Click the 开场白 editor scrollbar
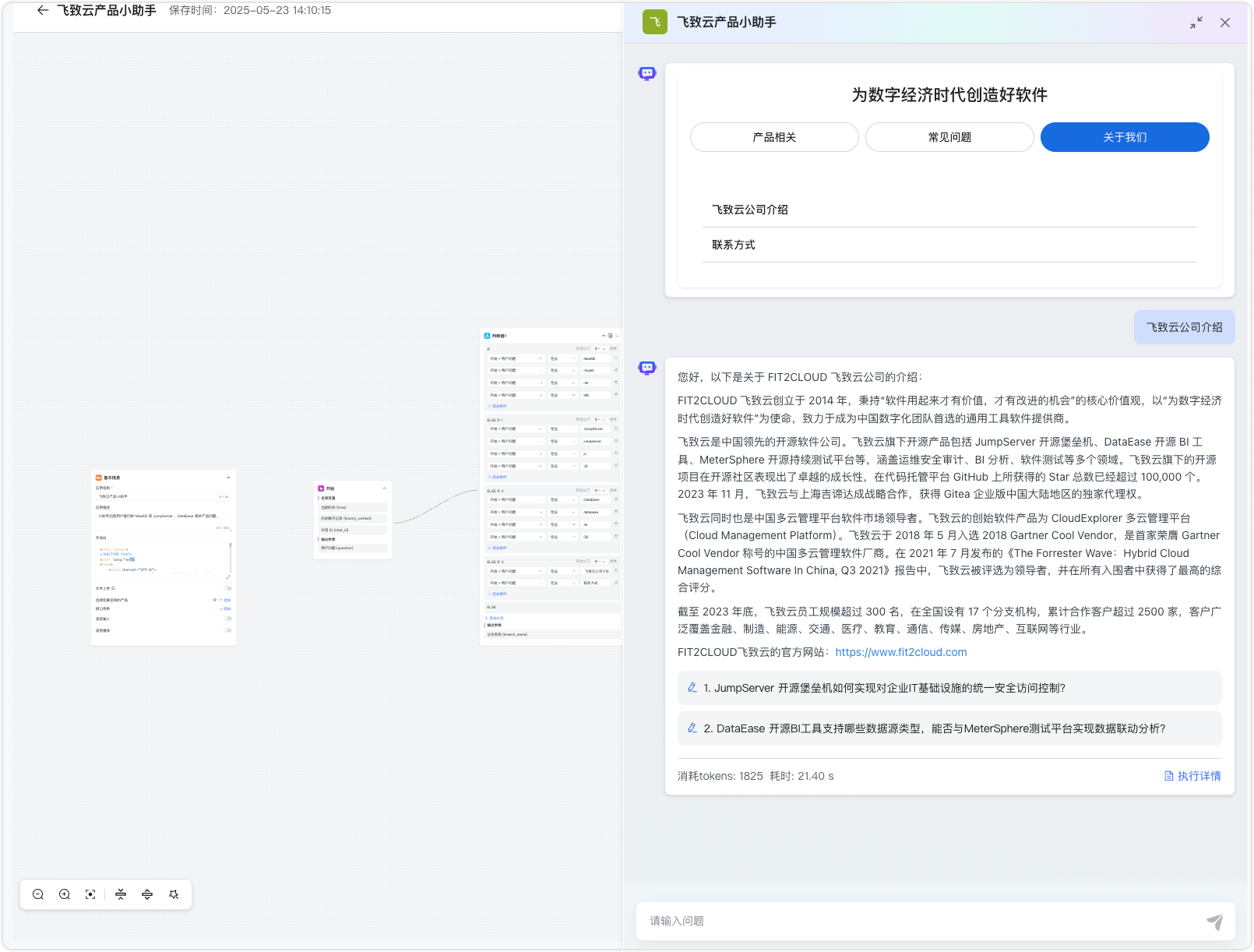The width and height of the screenshot is (1254, 952). 231,556
